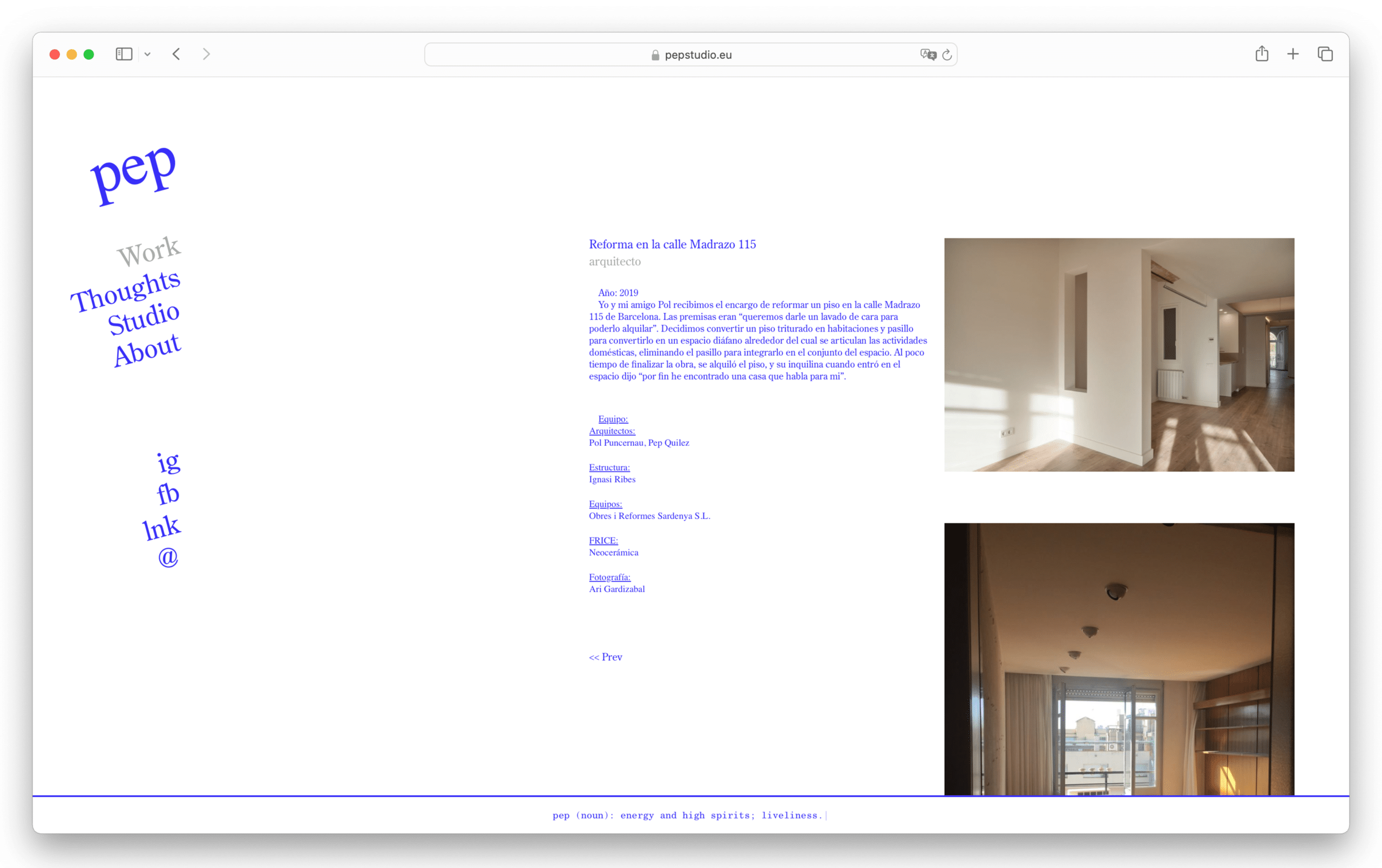
Task: Show the tab overview icon
Action: tap(1326, 54)
